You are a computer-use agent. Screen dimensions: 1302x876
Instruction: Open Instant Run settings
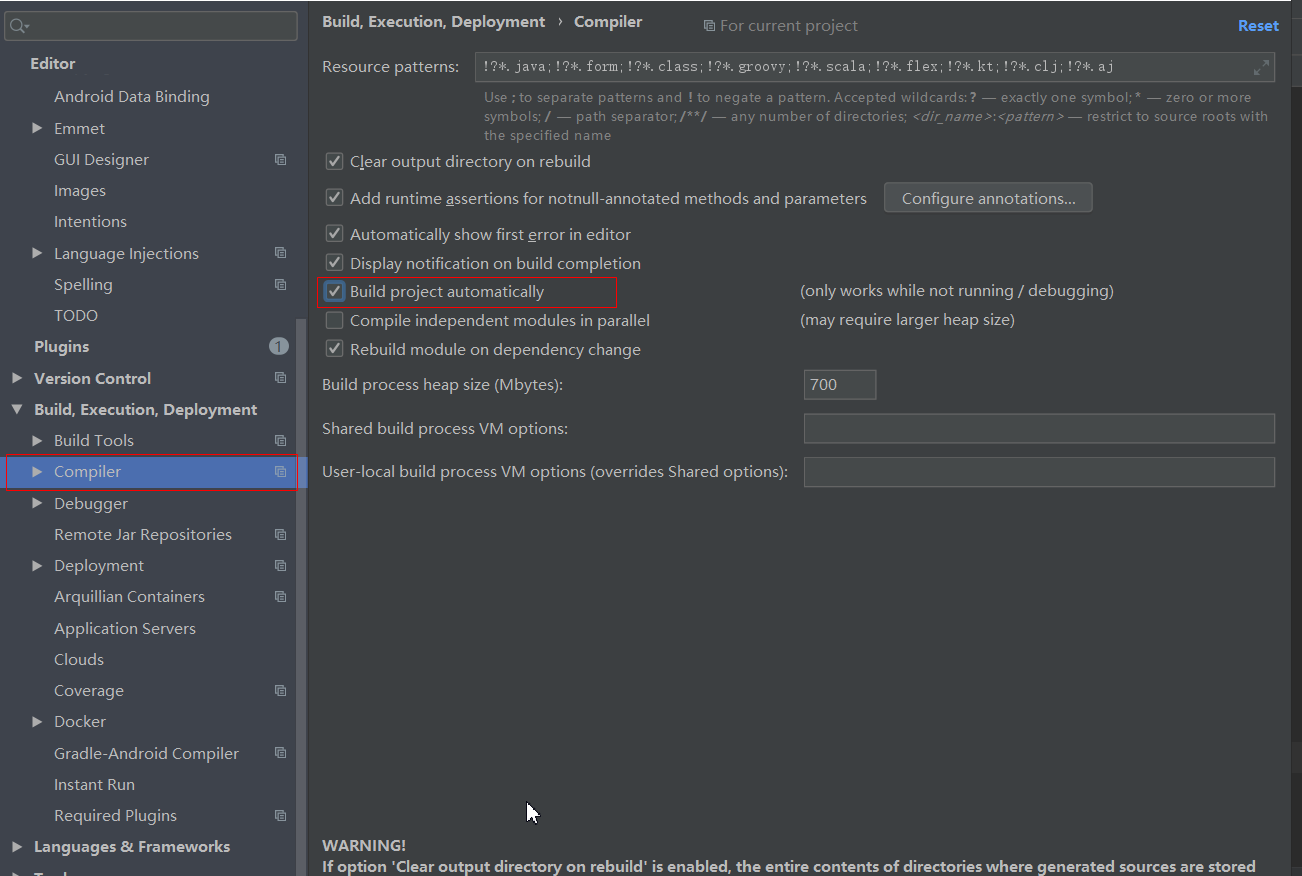94,784
